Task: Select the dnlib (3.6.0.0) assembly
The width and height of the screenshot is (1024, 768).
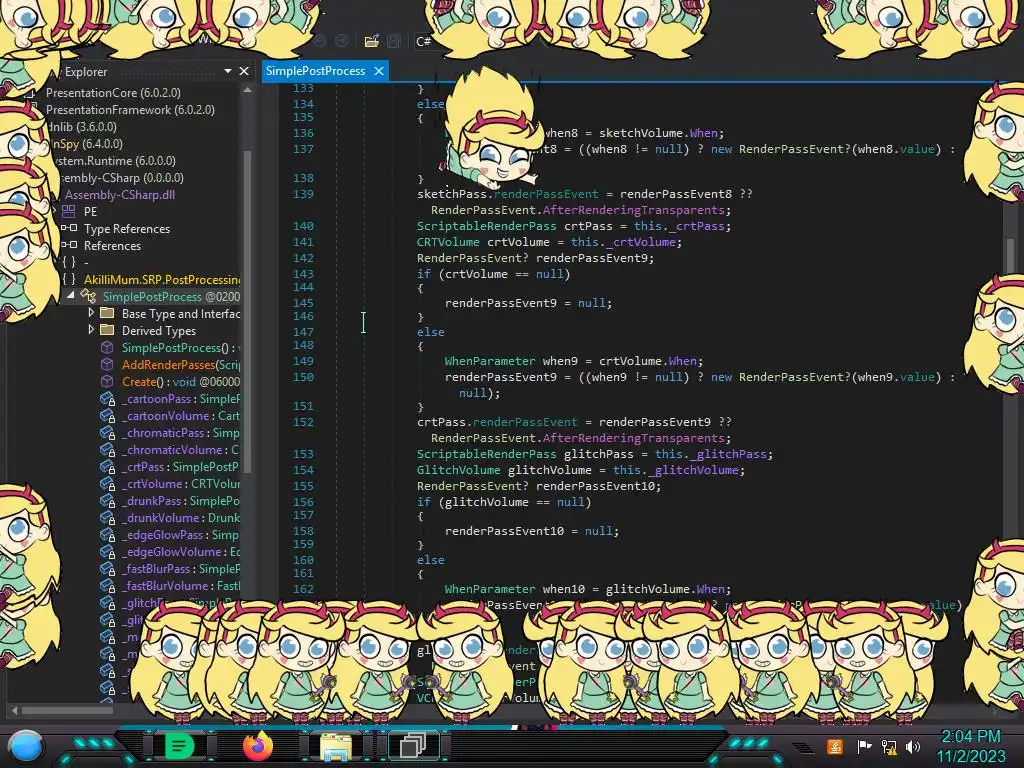Action: click(x=82, y=127)
